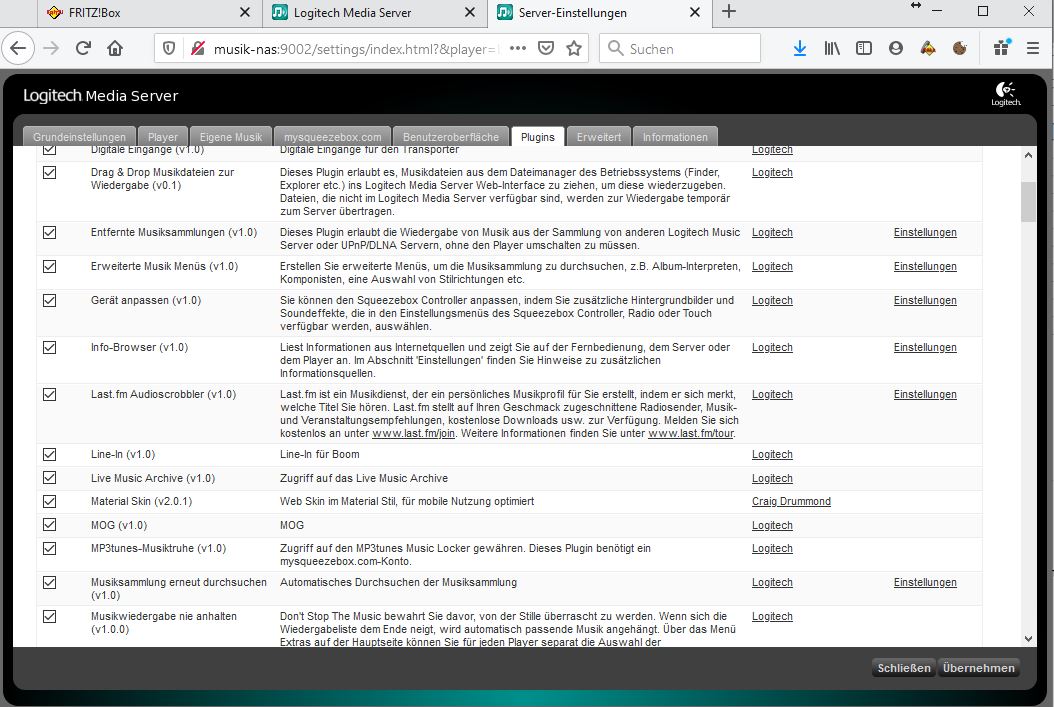This screenshot has width=1054, height=707.
Task: Open the mysqueezebox.com tab
Action: click(x=333, y=136)
